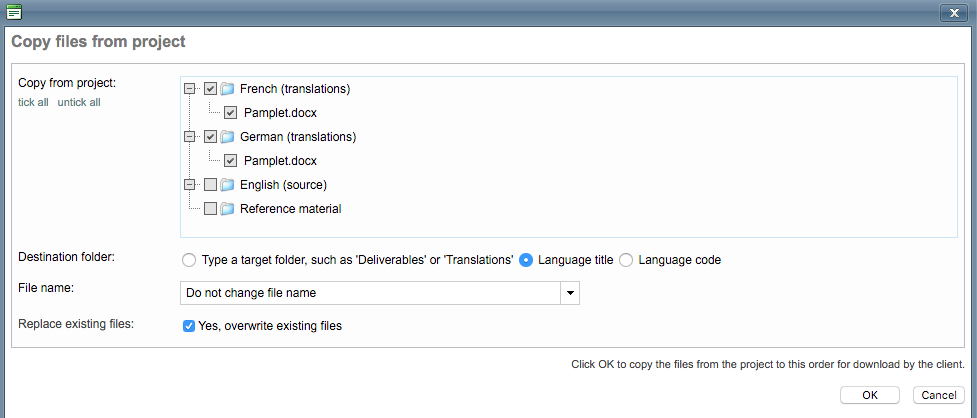Tick the English (source) checkbox

click(210, 185)
